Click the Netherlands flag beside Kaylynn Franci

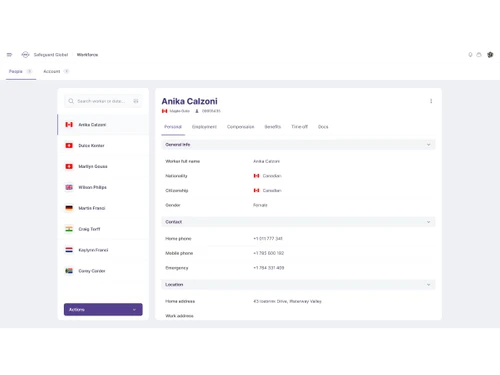coord(69,250)
